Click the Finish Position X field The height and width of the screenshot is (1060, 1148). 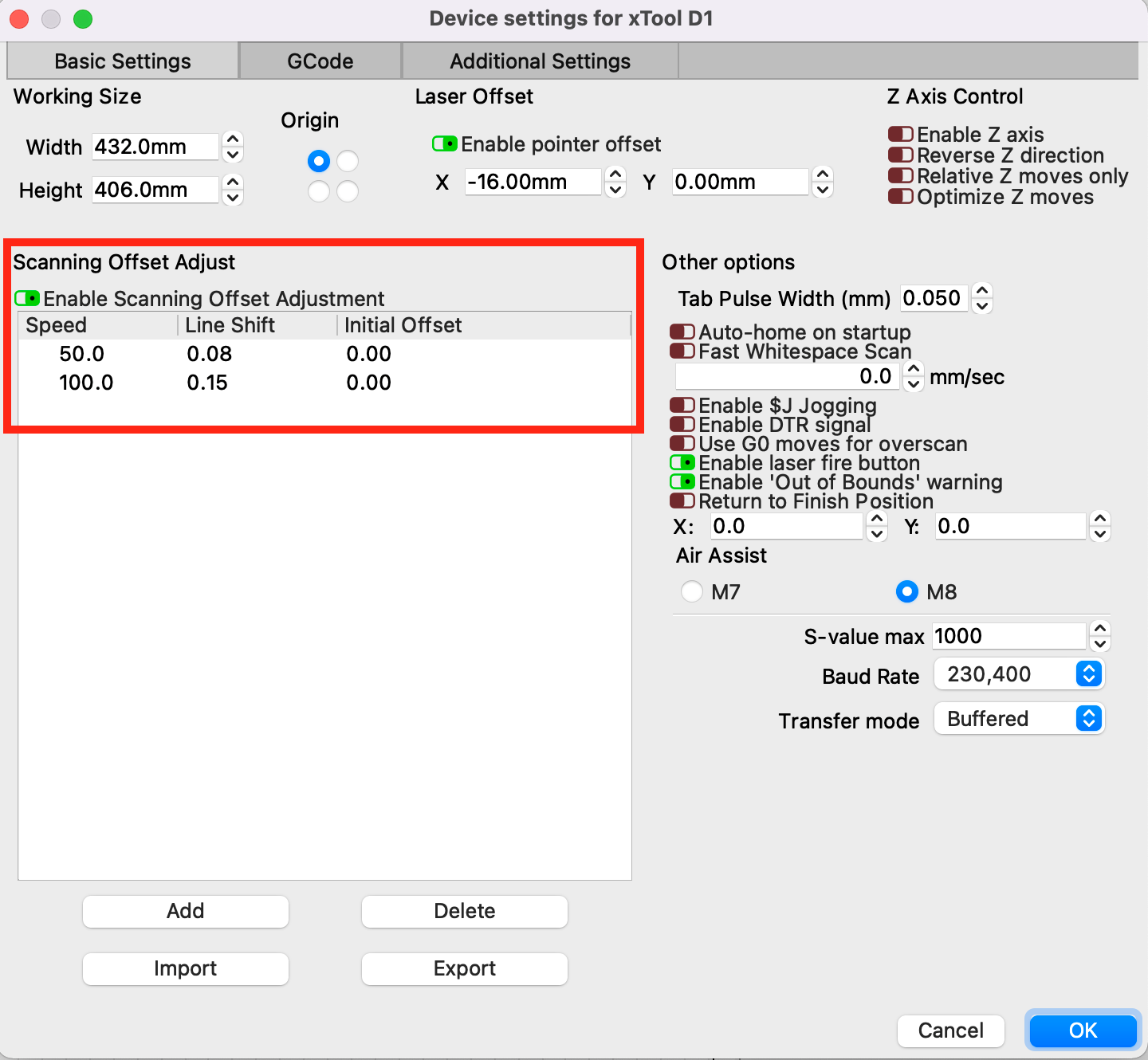tap(787, 526)
